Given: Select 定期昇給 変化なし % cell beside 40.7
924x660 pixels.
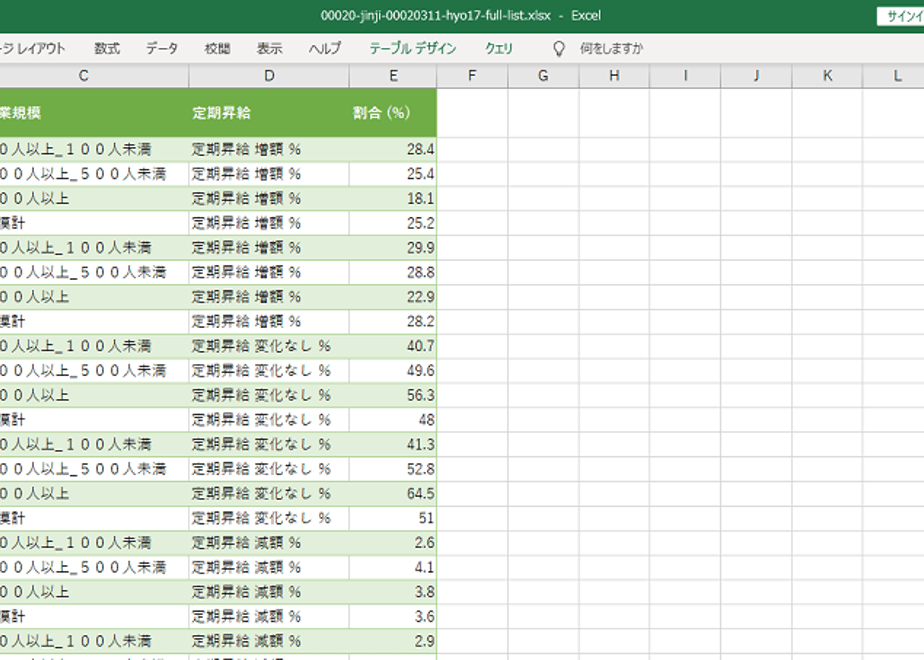Looking at the screenshot, I should click(269, 346).
